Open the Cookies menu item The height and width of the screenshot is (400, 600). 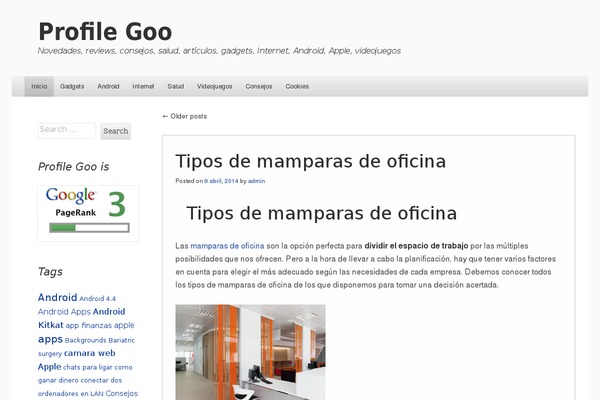(x=297, y=87)
